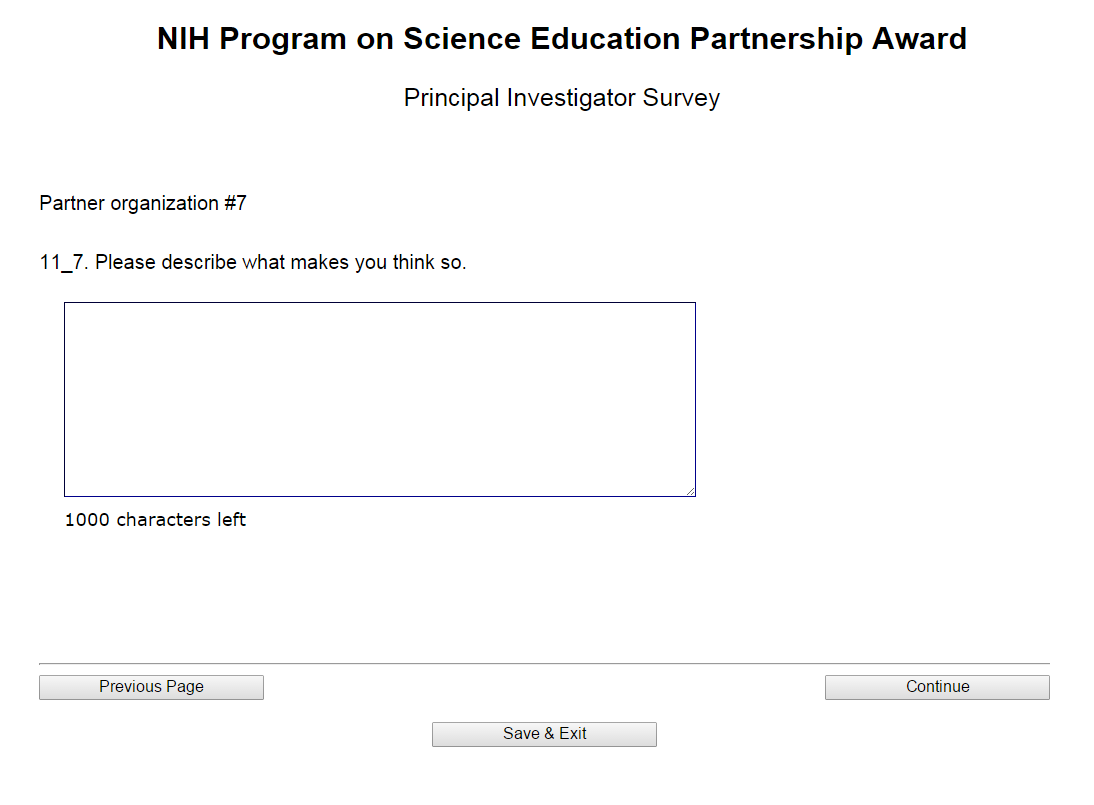
Task: Click the word 'NIH' in the page title
Action: coord(185,39)
